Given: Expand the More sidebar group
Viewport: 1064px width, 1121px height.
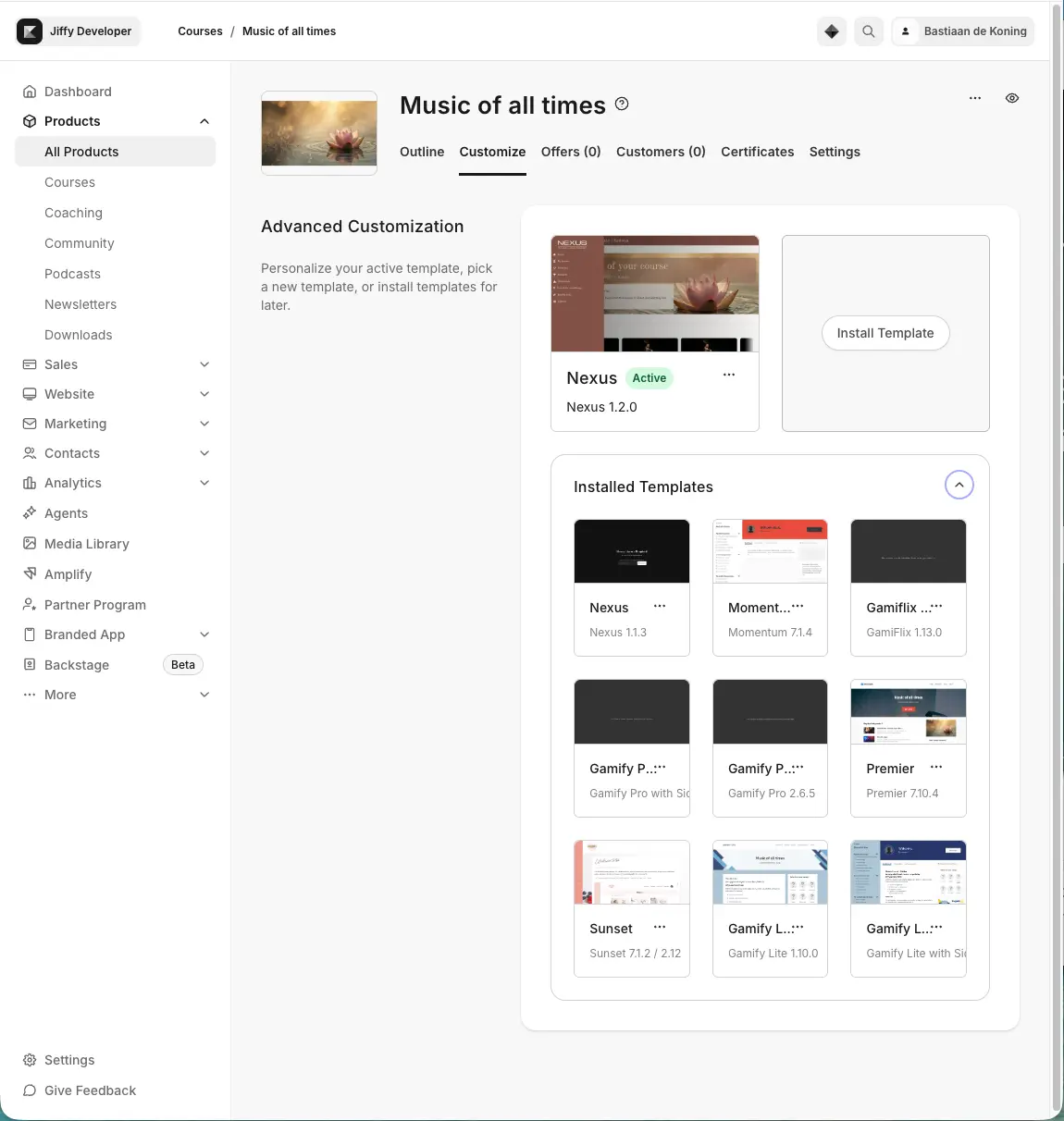Looking at the screenshot, I should click(204, 695).
